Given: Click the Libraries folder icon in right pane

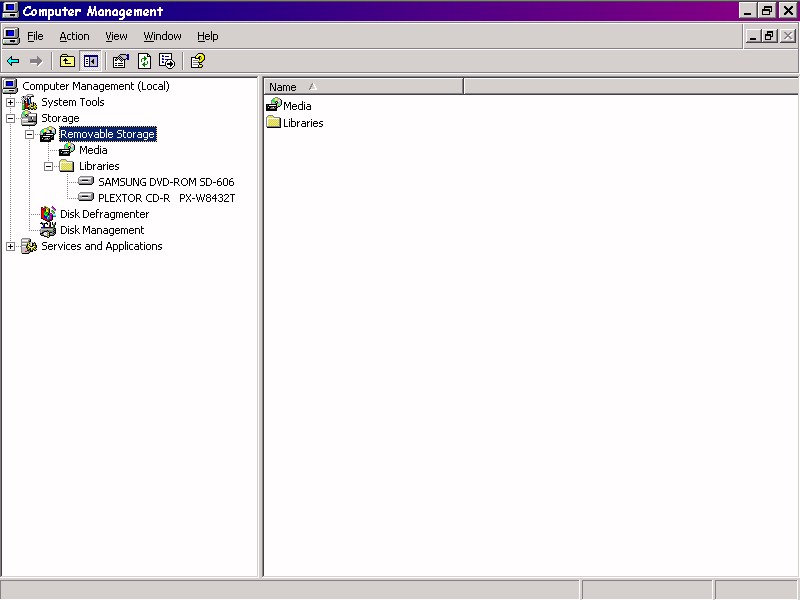Looking at the screenshot, I should [x=273, y=122].
